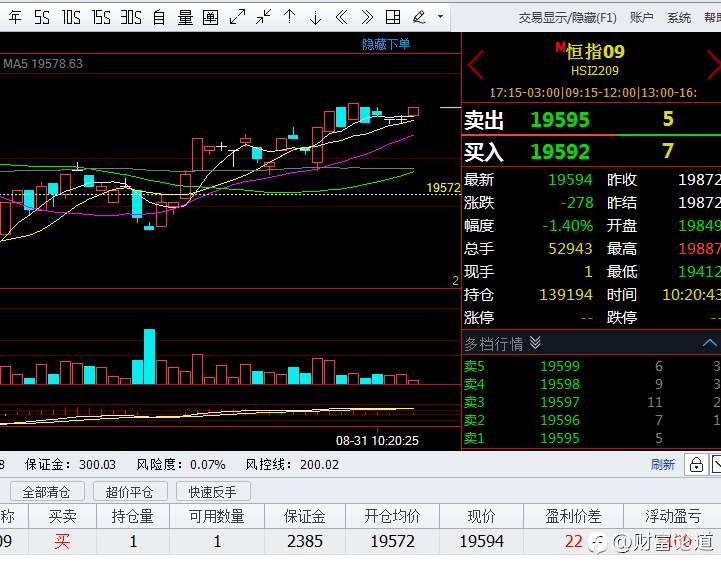Expand the 多档行情 double chevron

click(x=535, y=343)
